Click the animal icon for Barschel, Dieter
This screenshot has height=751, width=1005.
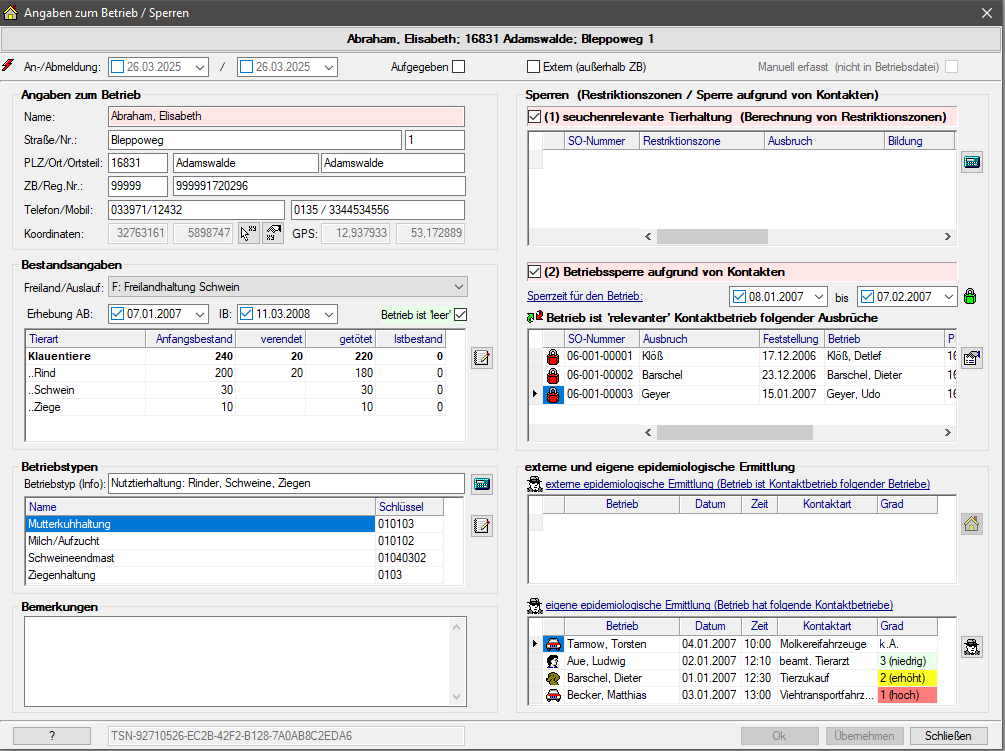tap(552, 678)
